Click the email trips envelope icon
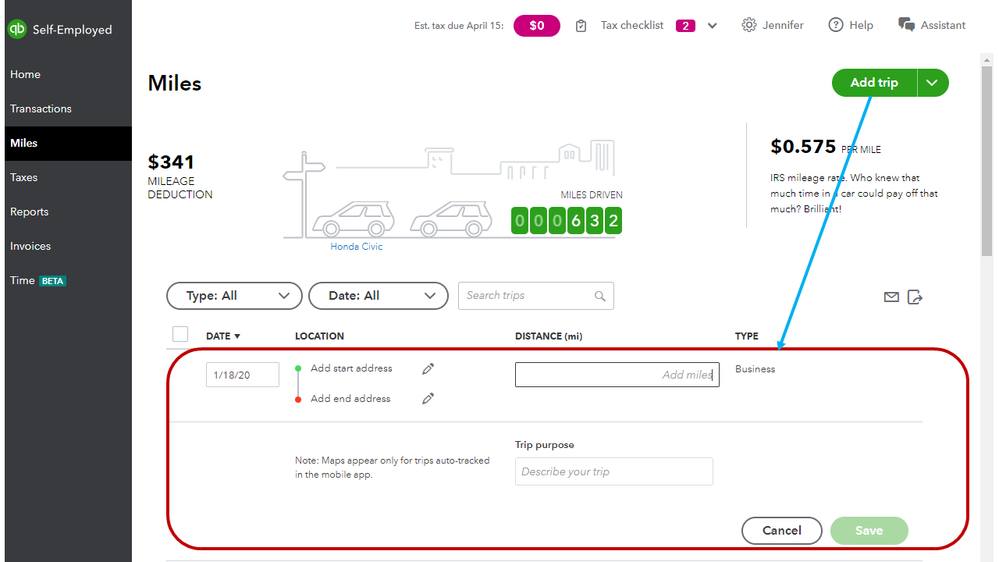 (x=891, y=297)
